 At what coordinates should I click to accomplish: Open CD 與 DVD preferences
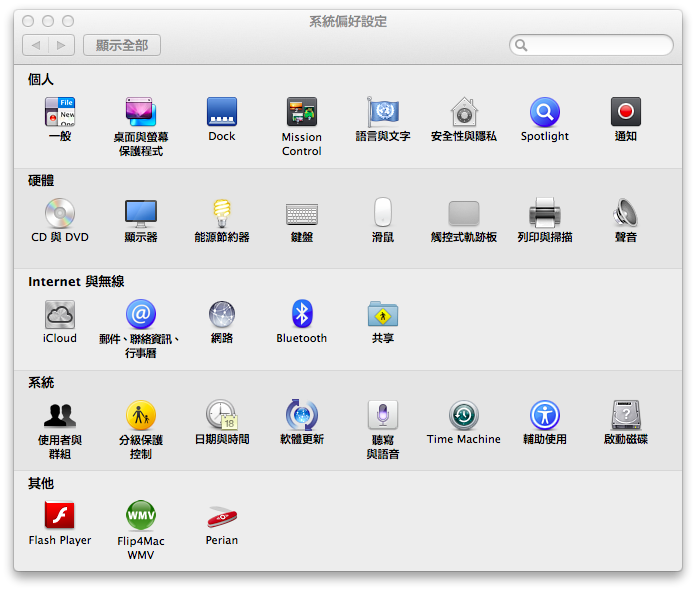(x=60, y=213)
